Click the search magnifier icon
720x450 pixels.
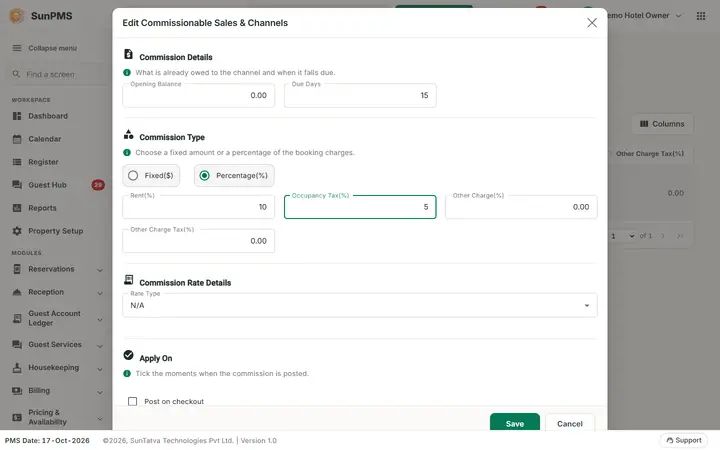pyautogui.click(x=17, y=74)
